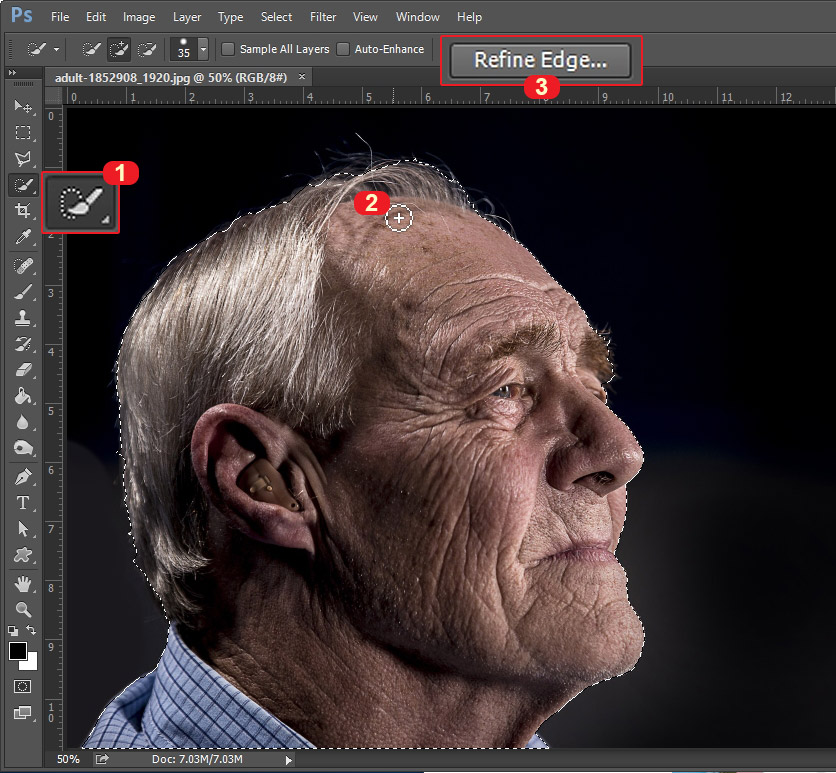Select the Blur tool

pyautogui.click(x=23, y=422)
